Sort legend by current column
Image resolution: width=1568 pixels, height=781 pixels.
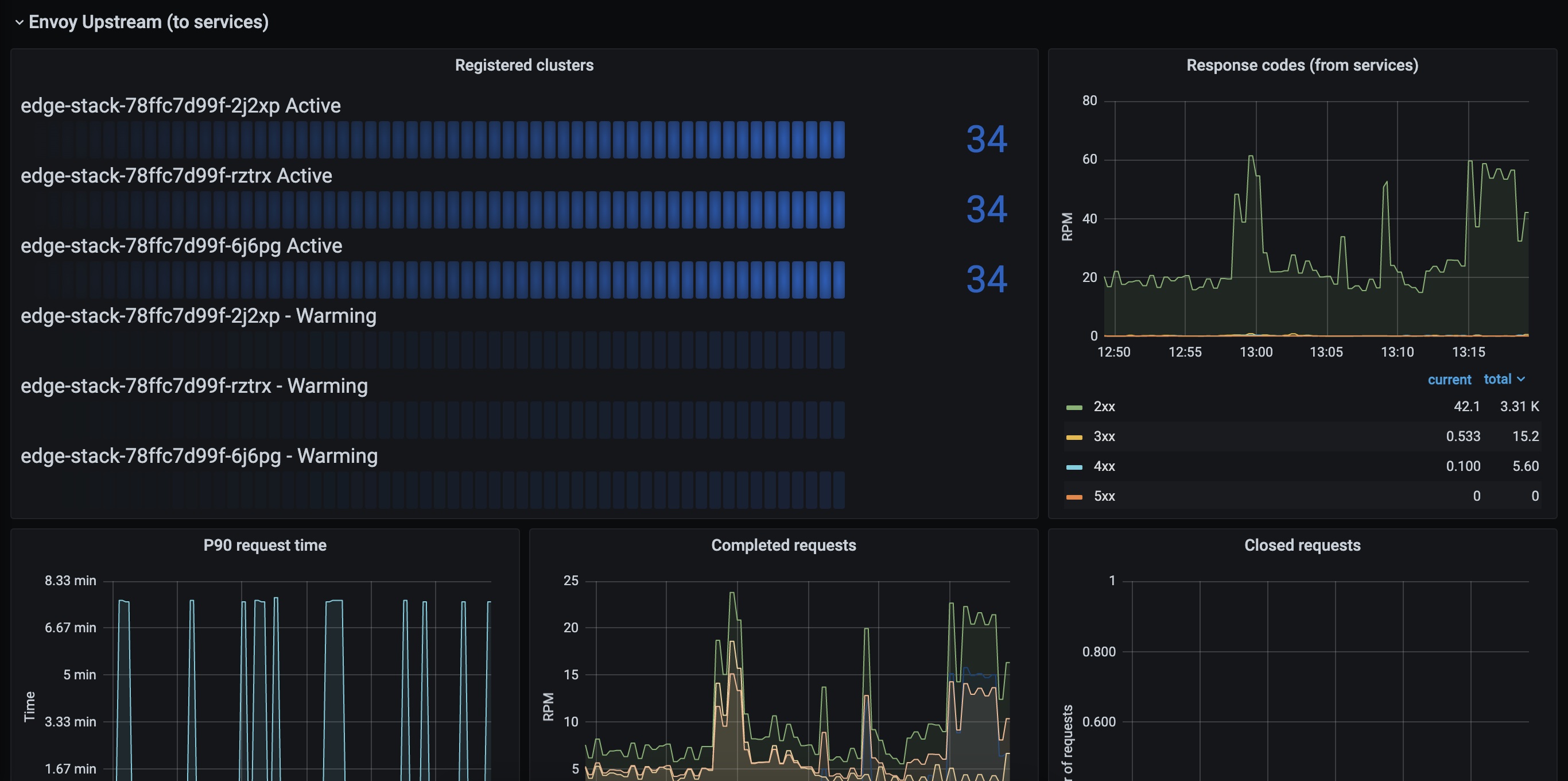pos(1449,380)
